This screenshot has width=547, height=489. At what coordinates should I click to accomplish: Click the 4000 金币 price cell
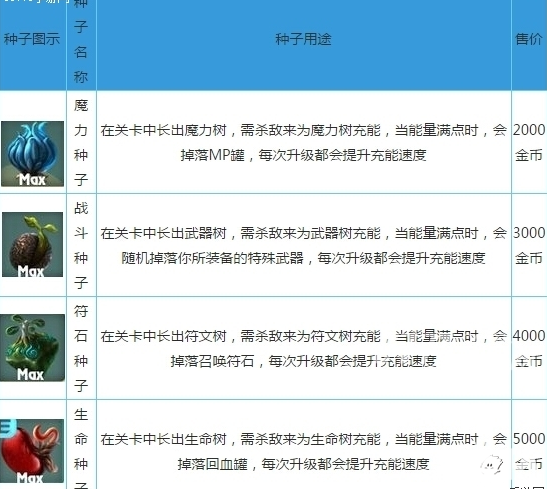click(529, 348)
